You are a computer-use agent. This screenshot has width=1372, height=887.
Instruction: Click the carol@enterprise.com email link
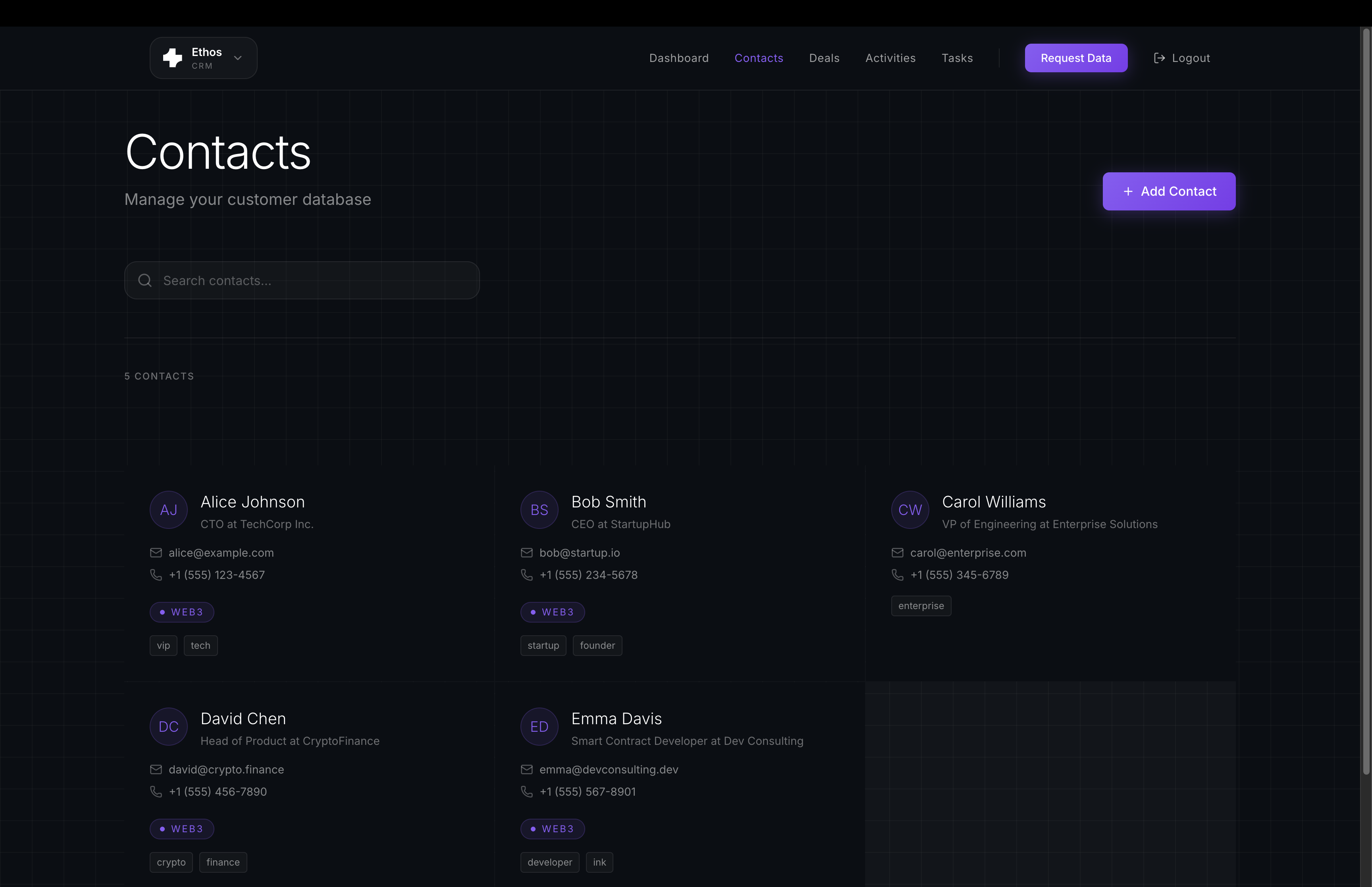pos(968,553)
